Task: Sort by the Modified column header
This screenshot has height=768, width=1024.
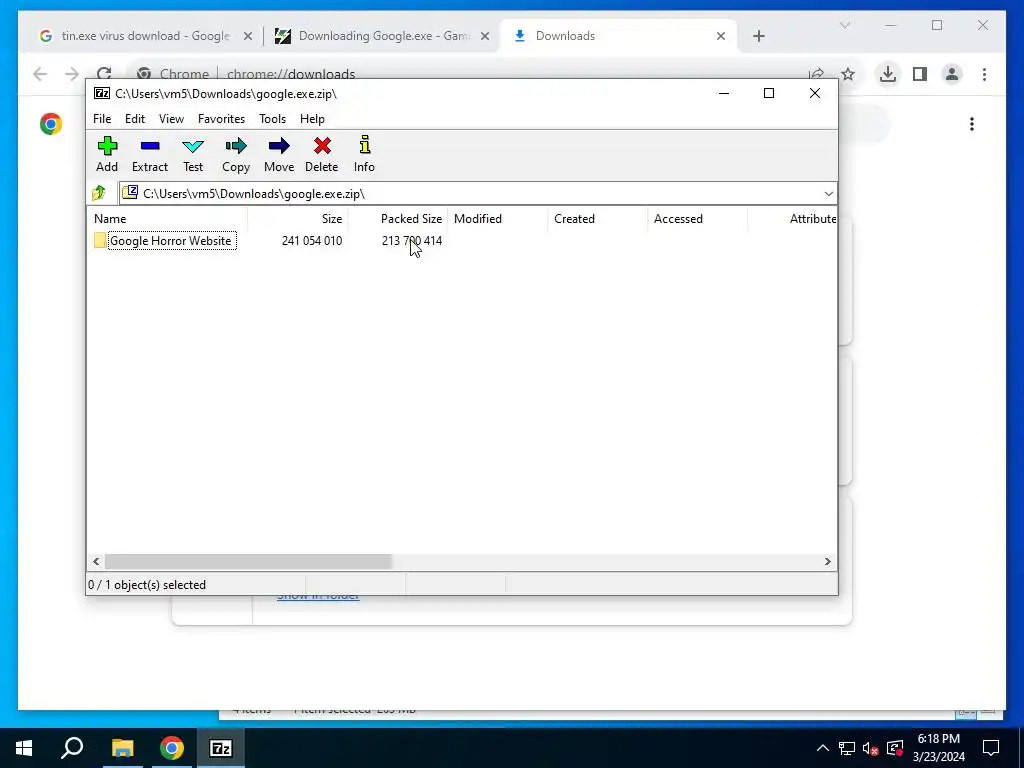Action: pyautogui.click(x=498, y=219)
